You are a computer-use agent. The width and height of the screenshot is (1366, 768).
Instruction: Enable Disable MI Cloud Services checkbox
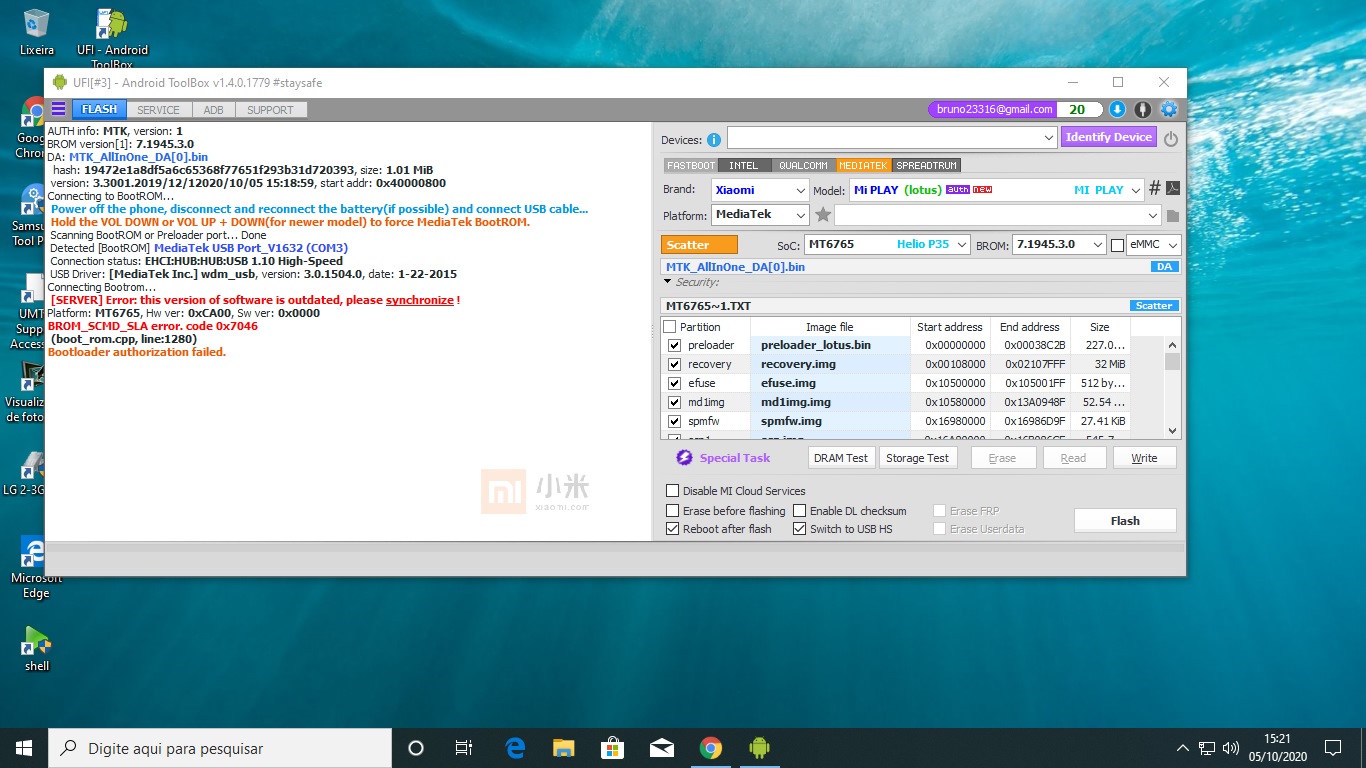coord(672,491)
